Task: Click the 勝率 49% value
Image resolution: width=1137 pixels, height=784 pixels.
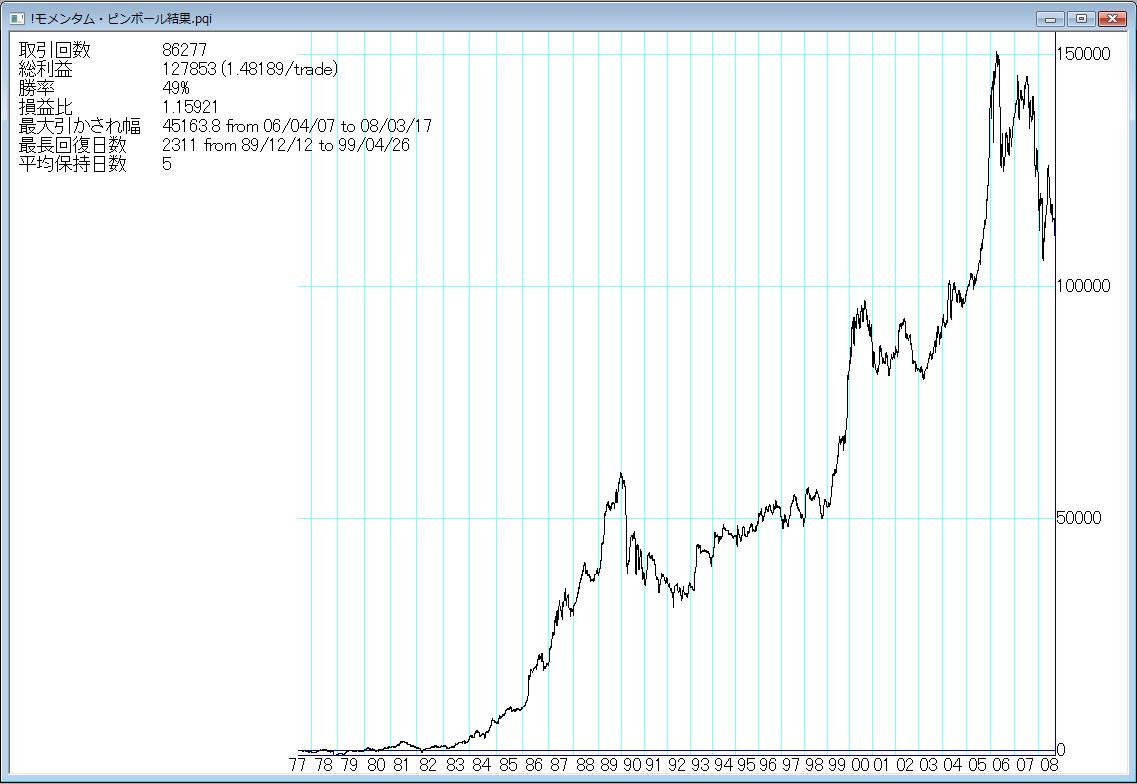Action: (176, 88)
